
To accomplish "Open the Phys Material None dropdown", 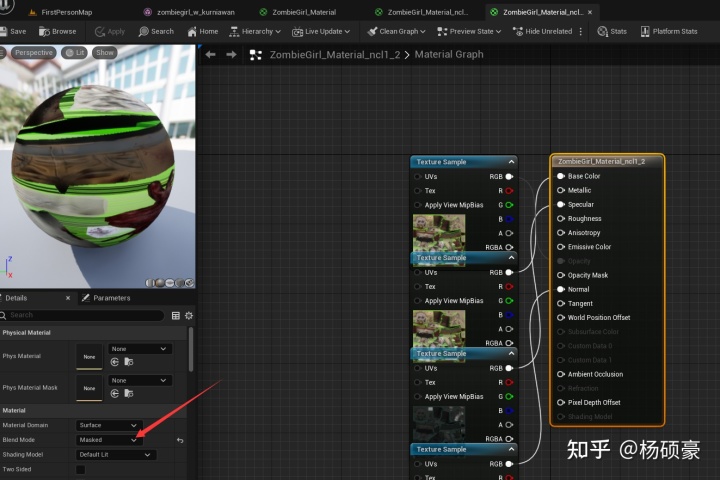I will point(140,349).
